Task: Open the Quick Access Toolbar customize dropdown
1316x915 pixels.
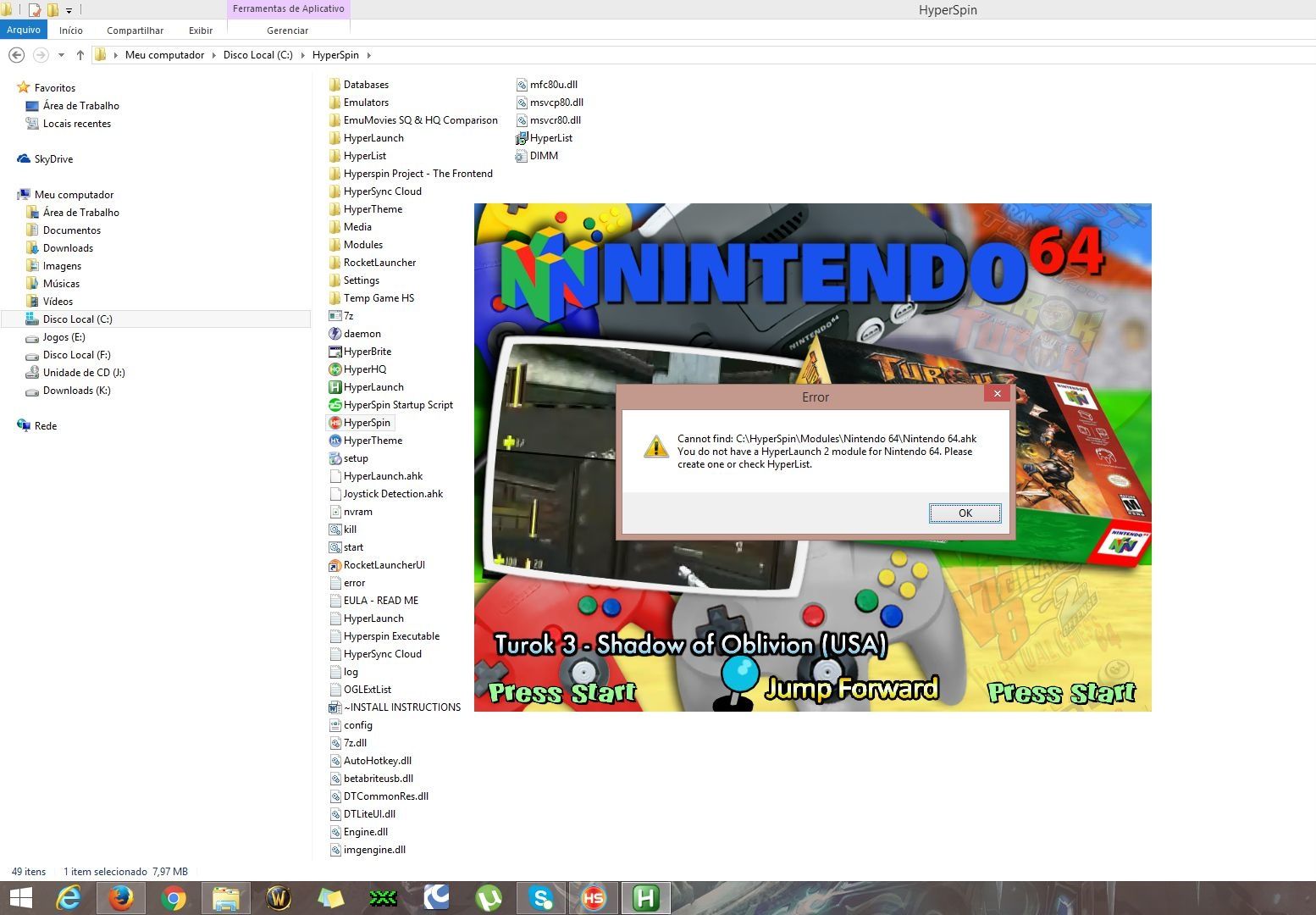Action: tap(69, 10)
